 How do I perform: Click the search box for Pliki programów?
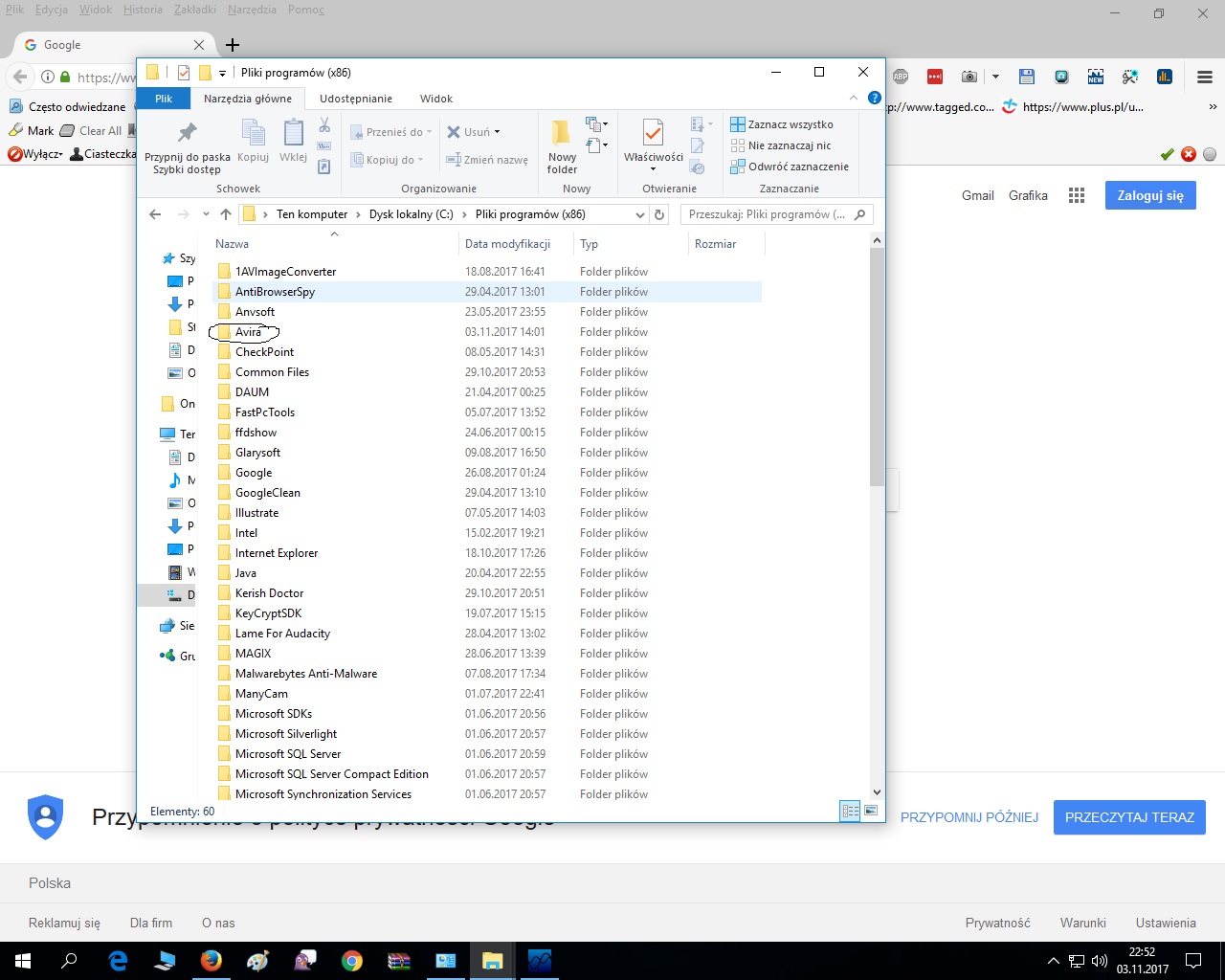[x=768, y=214]
